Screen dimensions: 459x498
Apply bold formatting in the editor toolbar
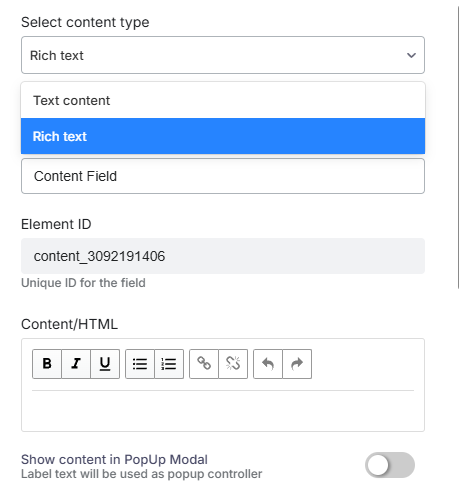point(47,364)
